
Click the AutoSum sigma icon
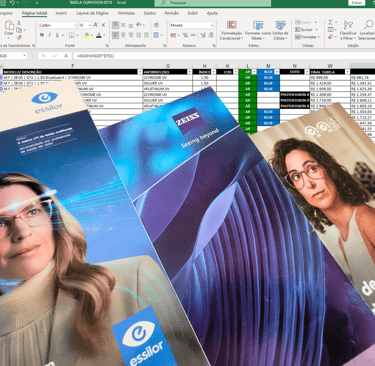(x=330, y=22)
